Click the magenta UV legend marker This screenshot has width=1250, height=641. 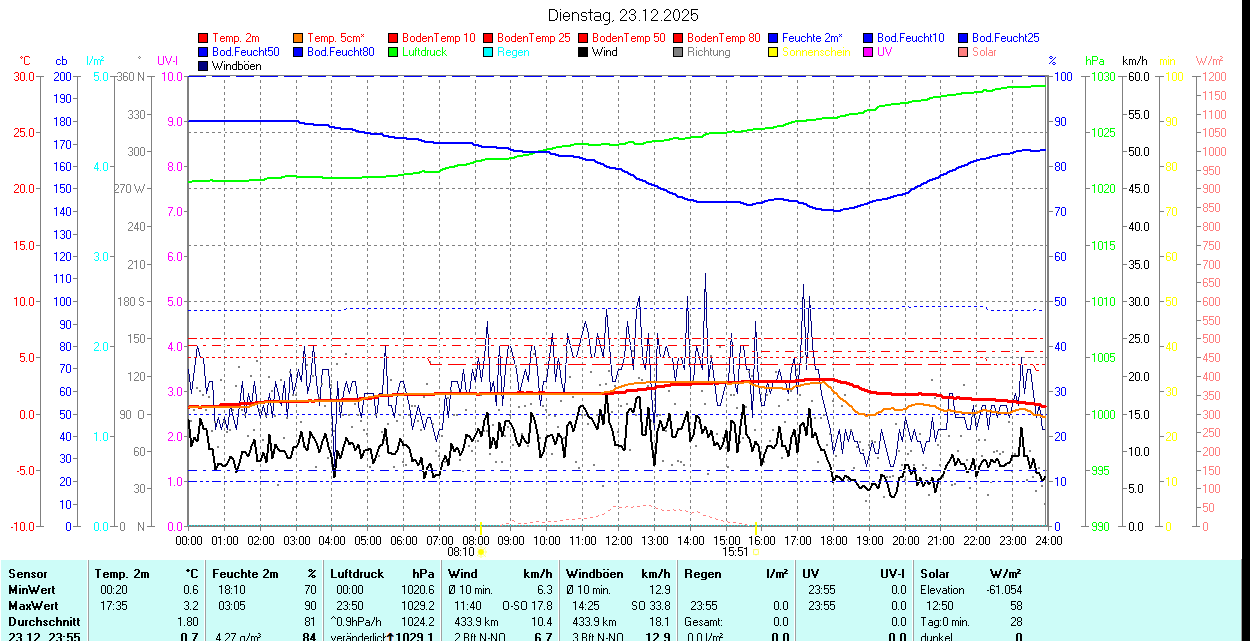pyautogui.click(x=868, y=52)
